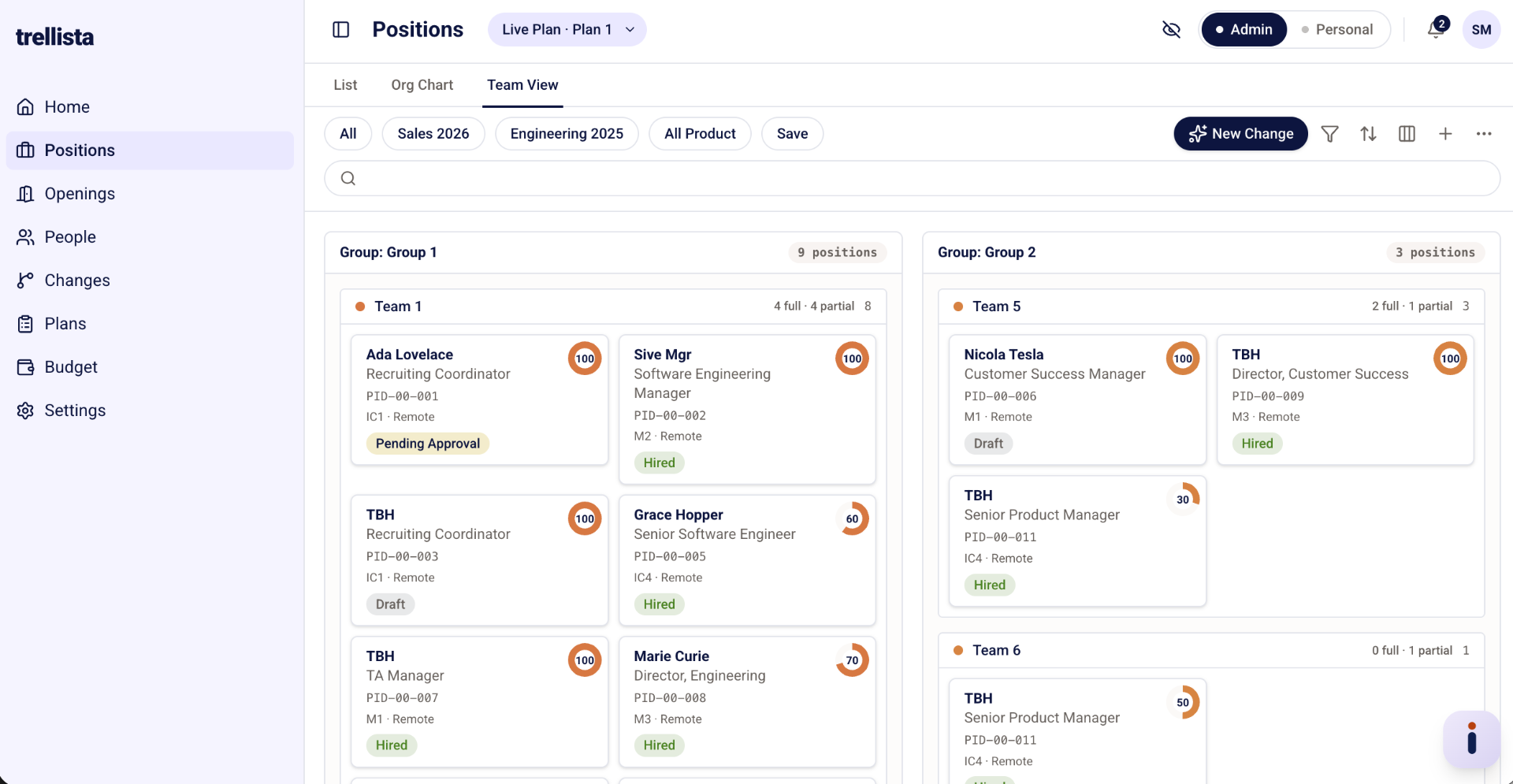The width and height of the screenshot is (1513, 784).
Task: Open the three-dot more options menu
Action: point(1484,134)
